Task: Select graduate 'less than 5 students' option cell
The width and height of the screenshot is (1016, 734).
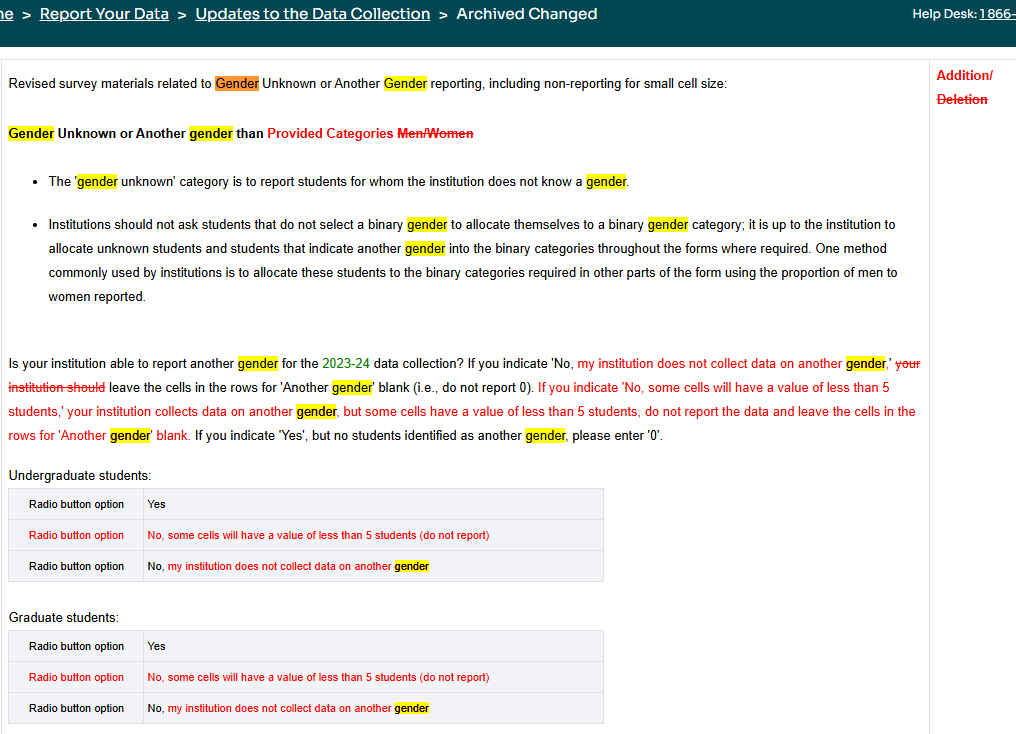Action: 373,677
